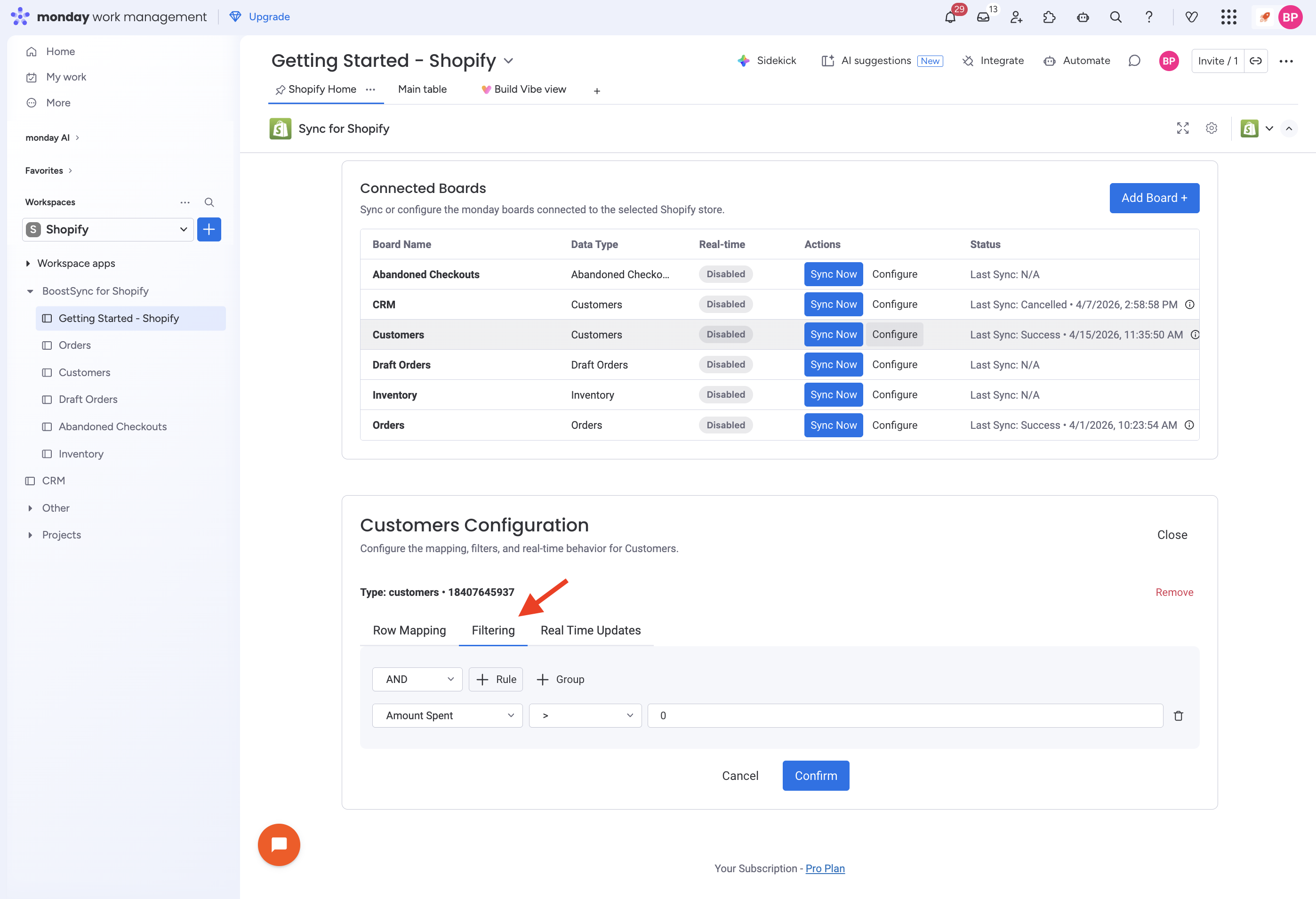Open the Amount Spent field dropdown
Image resolution: width=1316 pixels, height=899 pixels.
[447, 715]
